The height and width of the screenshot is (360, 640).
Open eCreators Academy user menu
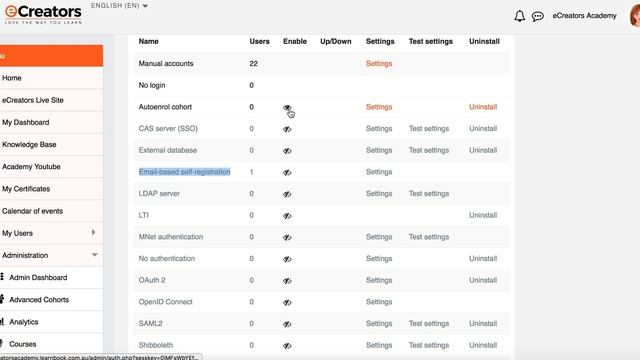click(584, 16)
